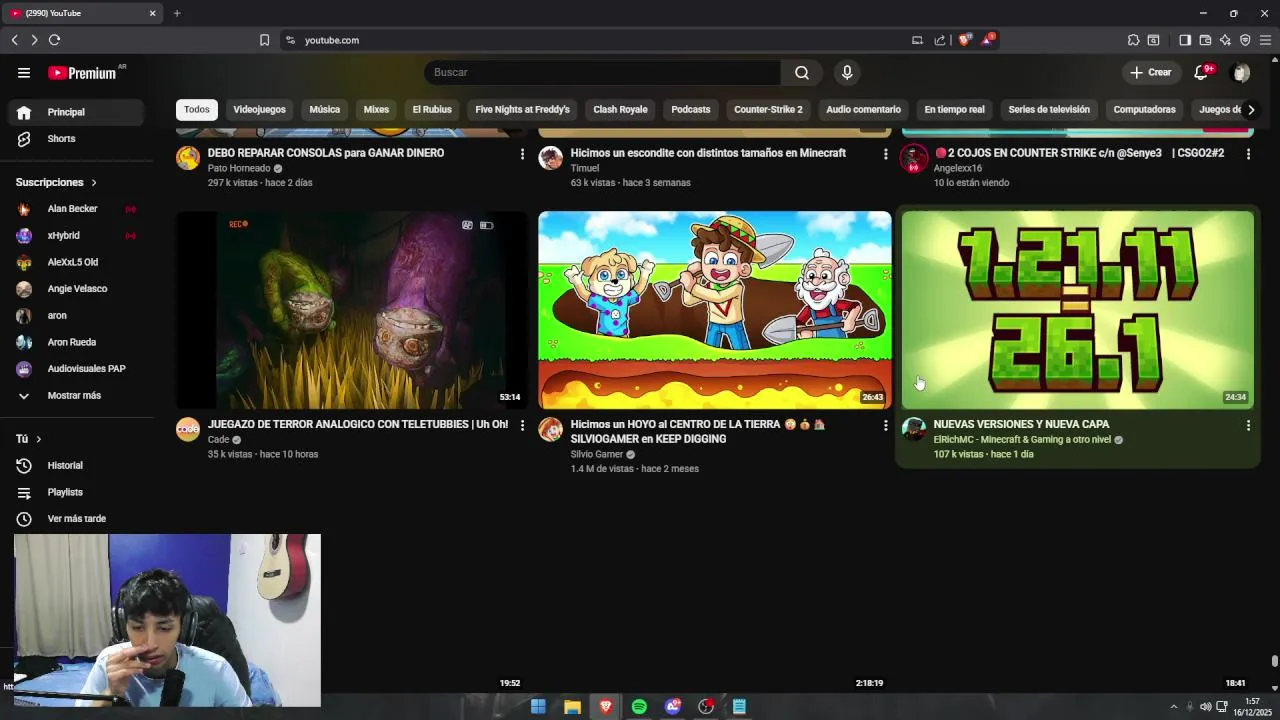
Task: Open the Crear dropdown button
Action: pos(1151,72)
